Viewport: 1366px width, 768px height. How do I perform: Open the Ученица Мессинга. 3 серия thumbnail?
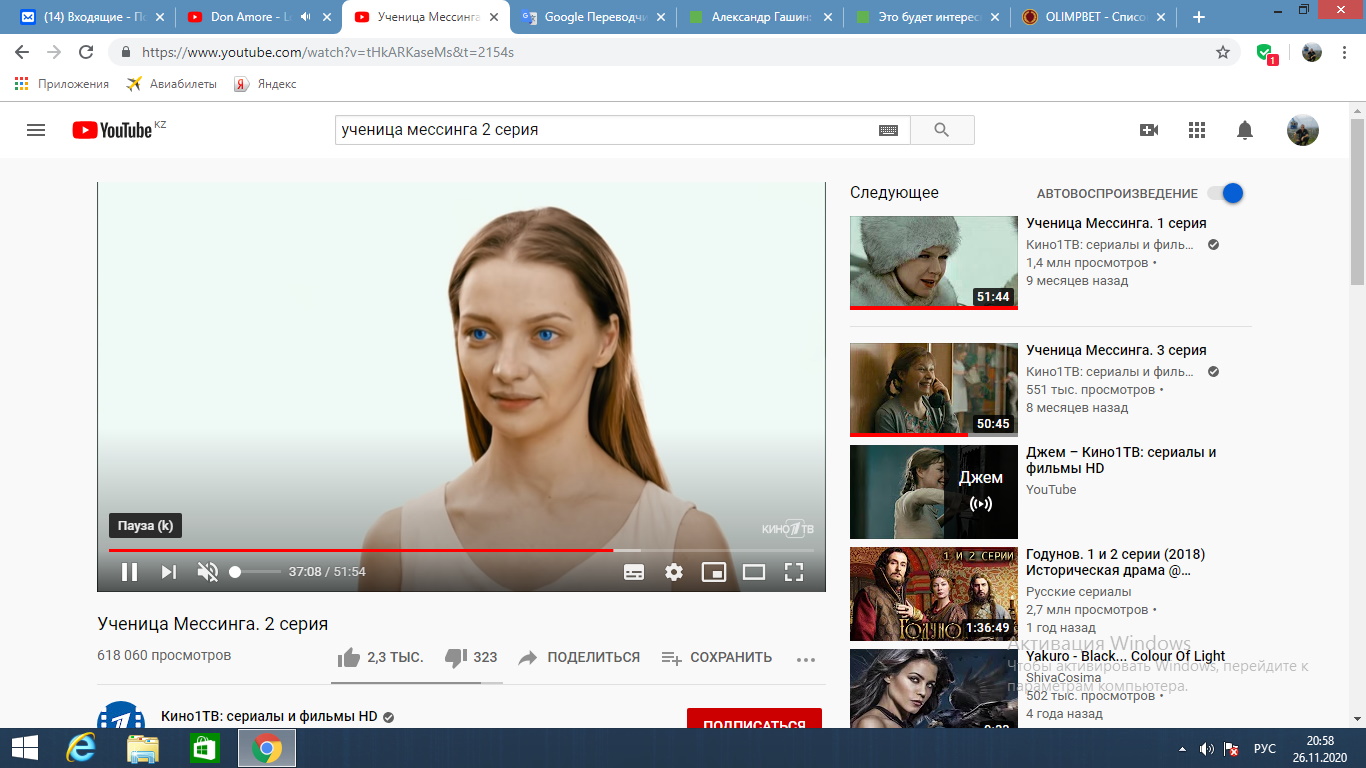[934, 389]
